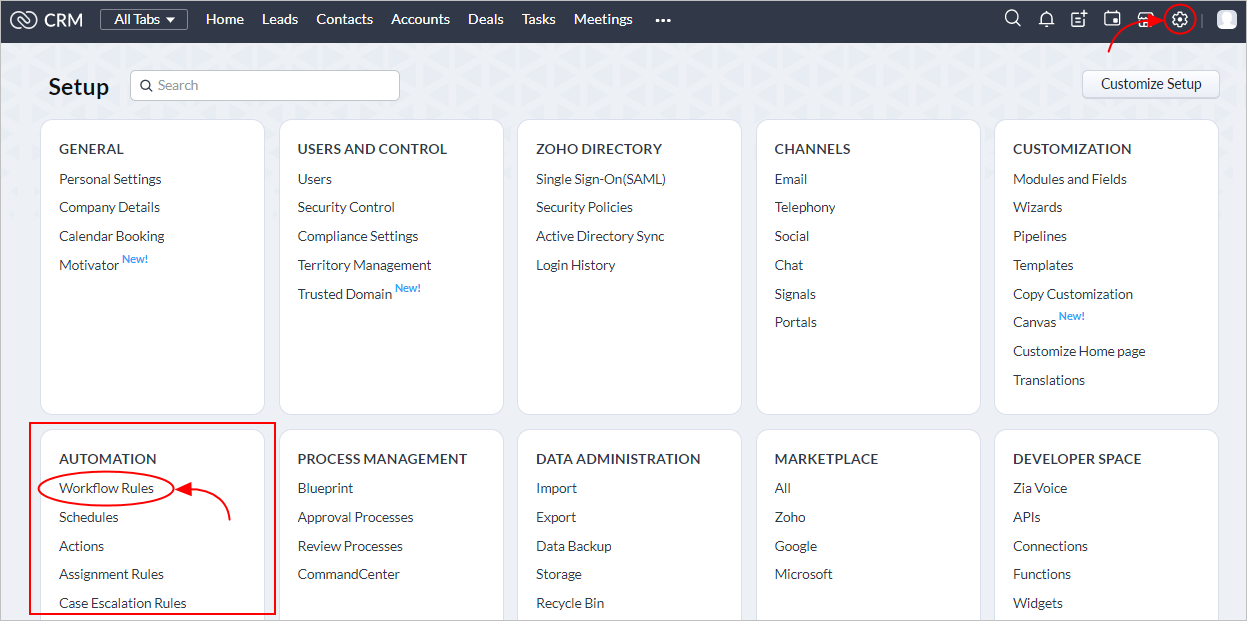This screenshot has height=621, width=1247.
Task: Open Users under Users and Control
Action: 314,179
